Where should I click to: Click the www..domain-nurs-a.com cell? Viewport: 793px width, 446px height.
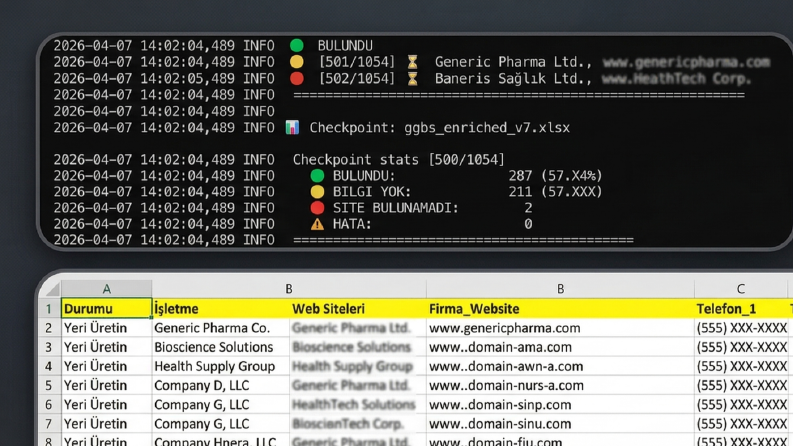click(x=560, y=385)
